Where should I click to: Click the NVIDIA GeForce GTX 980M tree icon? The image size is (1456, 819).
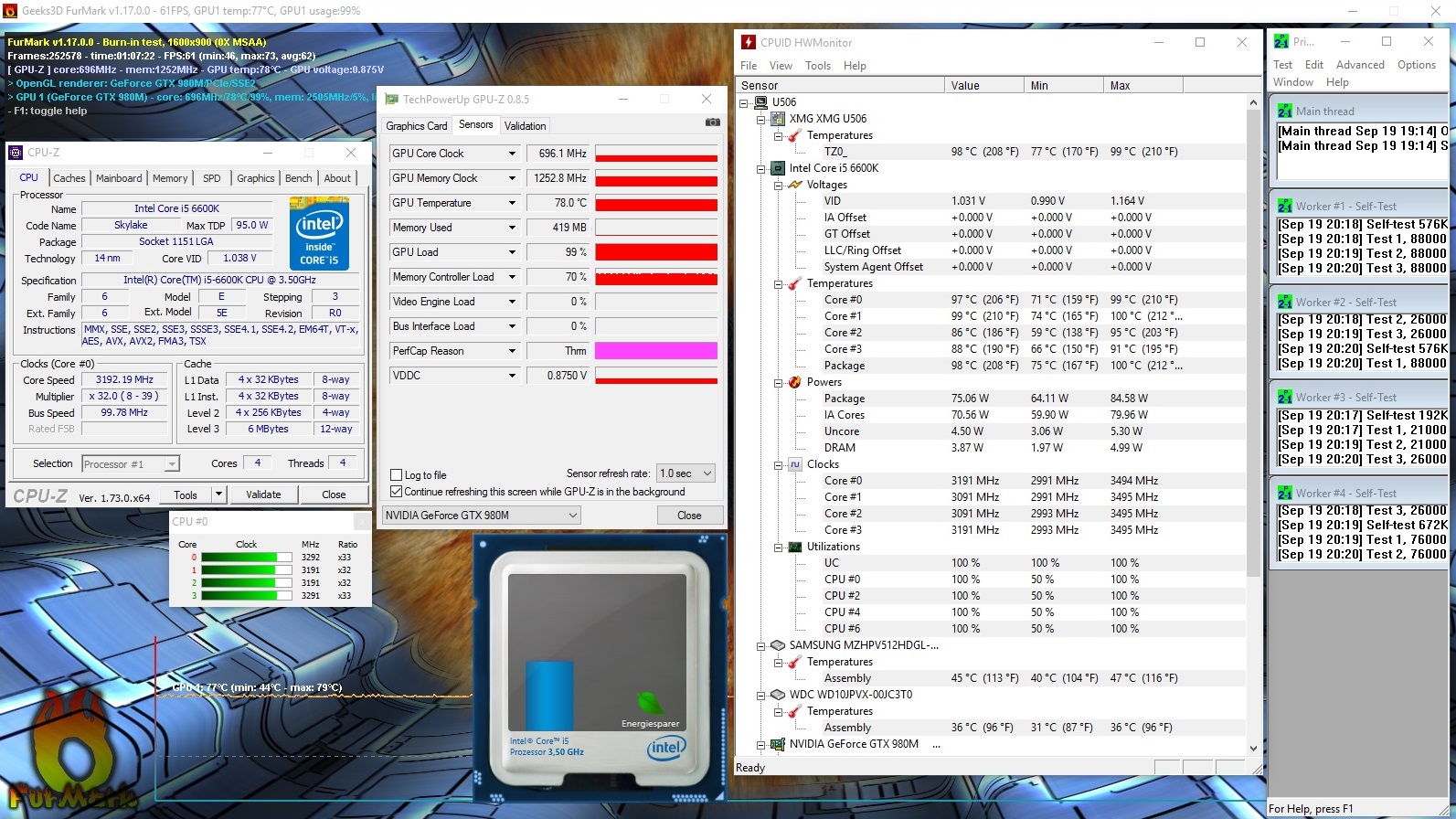pyautogui.click(x=778, y=744)
